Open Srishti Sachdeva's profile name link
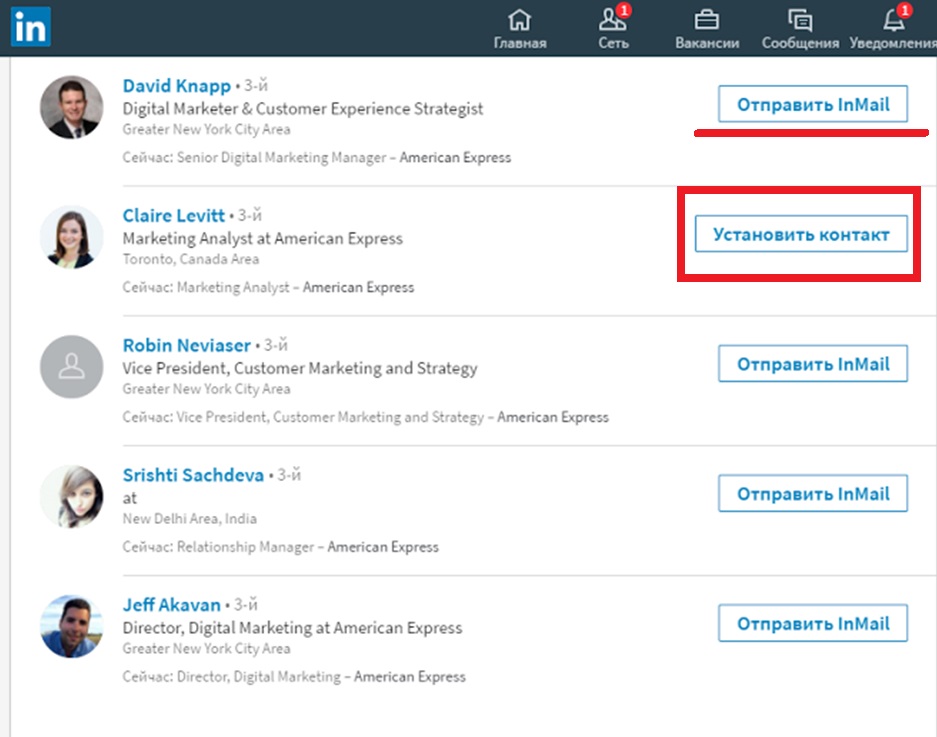 [x=193, y=475]
